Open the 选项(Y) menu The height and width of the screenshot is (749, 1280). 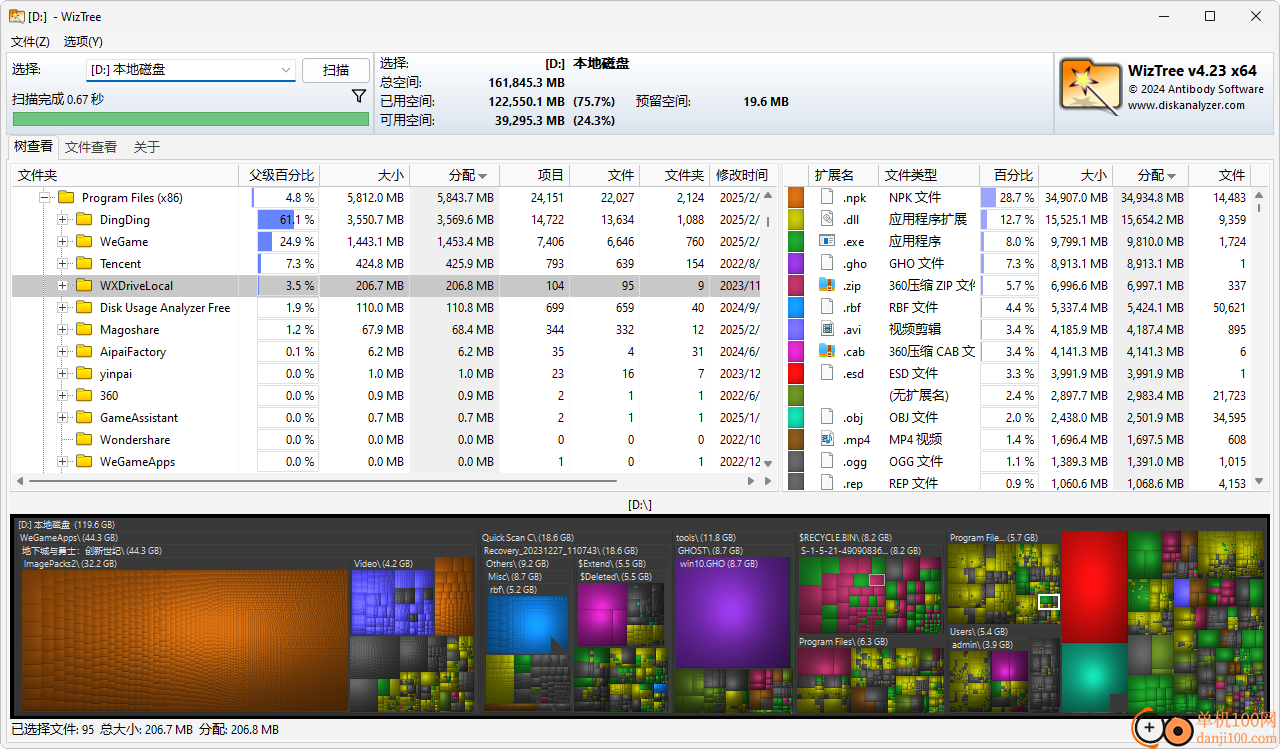(x=83, y=42)
